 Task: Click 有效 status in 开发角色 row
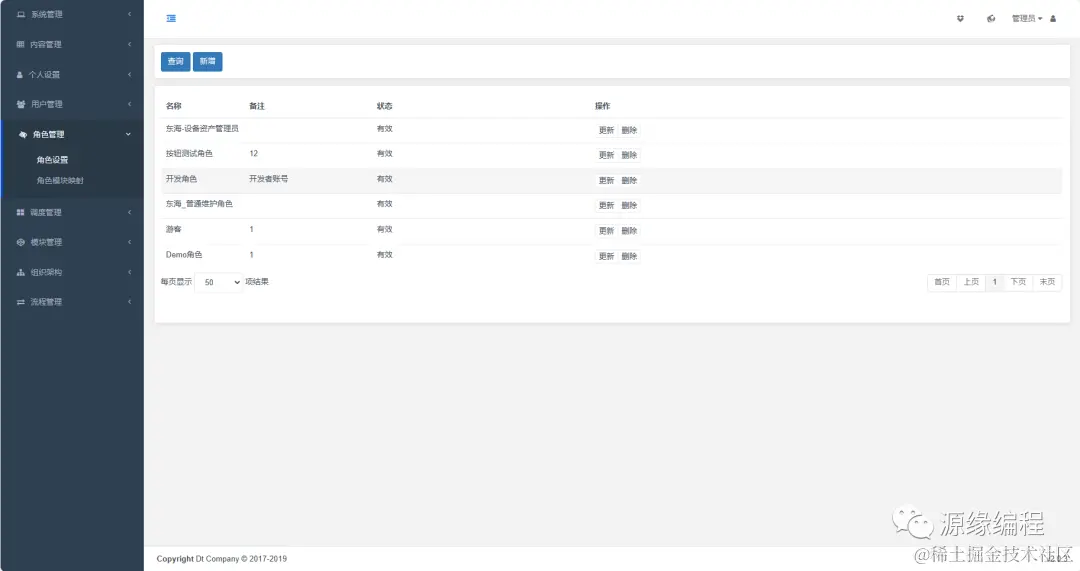point(384,179)
